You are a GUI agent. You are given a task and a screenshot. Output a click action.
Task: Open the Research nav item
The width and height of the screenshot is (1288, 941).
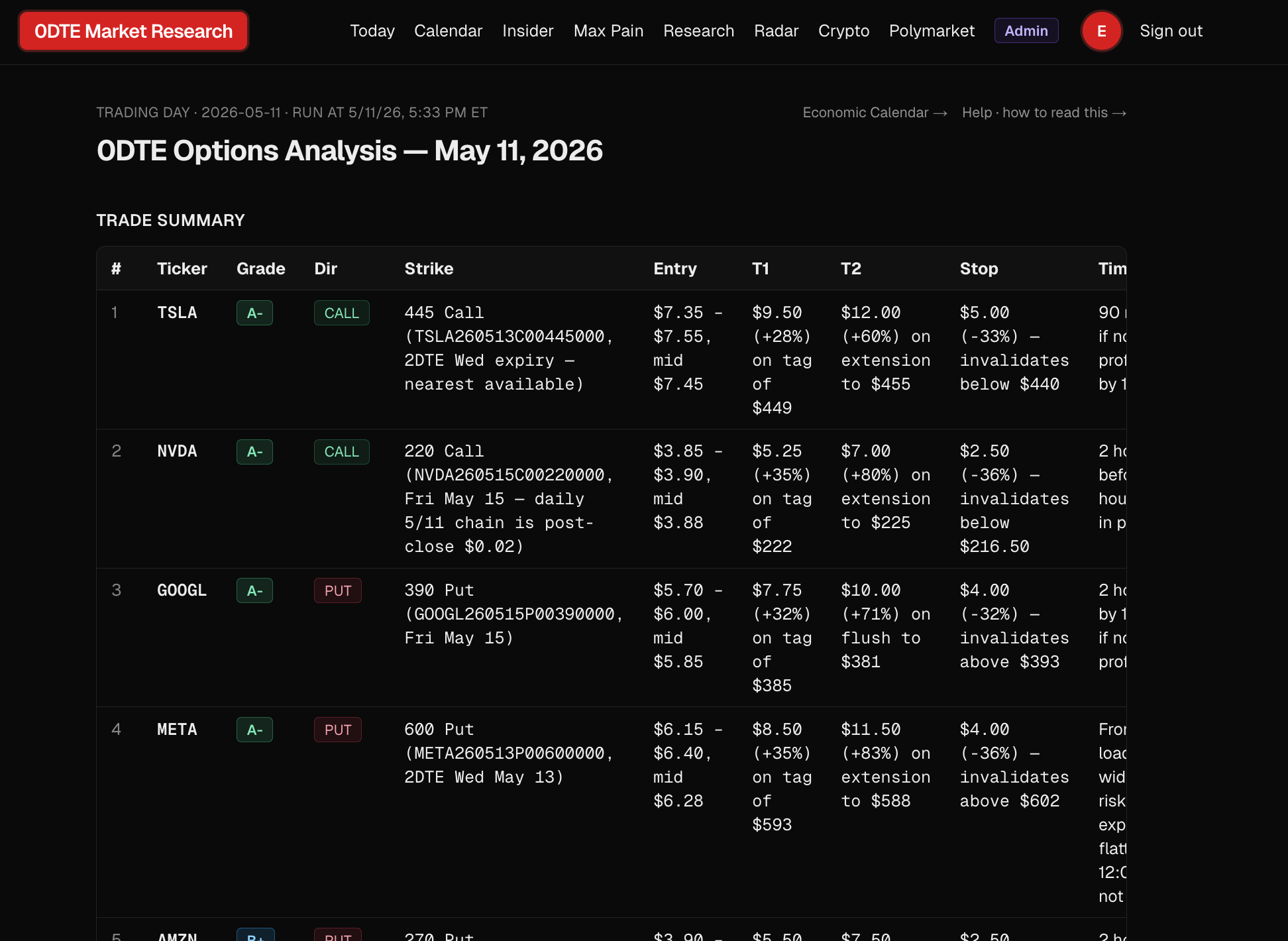[699, 31]
